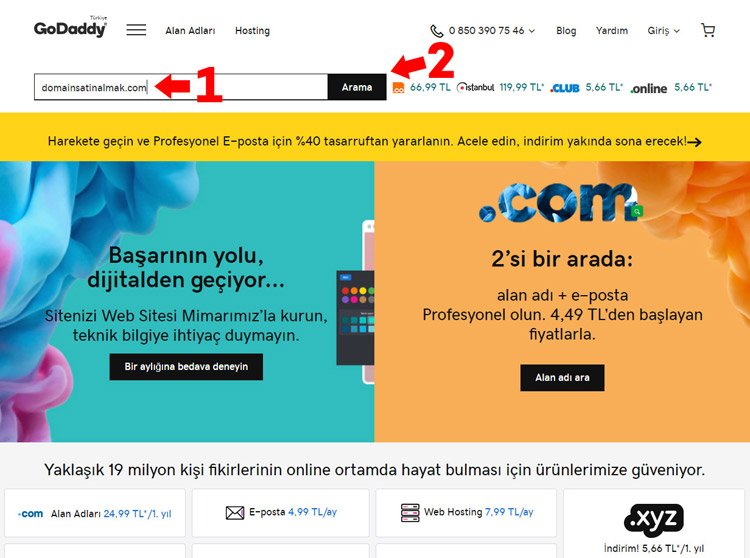
Task: Open the Hosting menu
Action: tap(253, 31)
